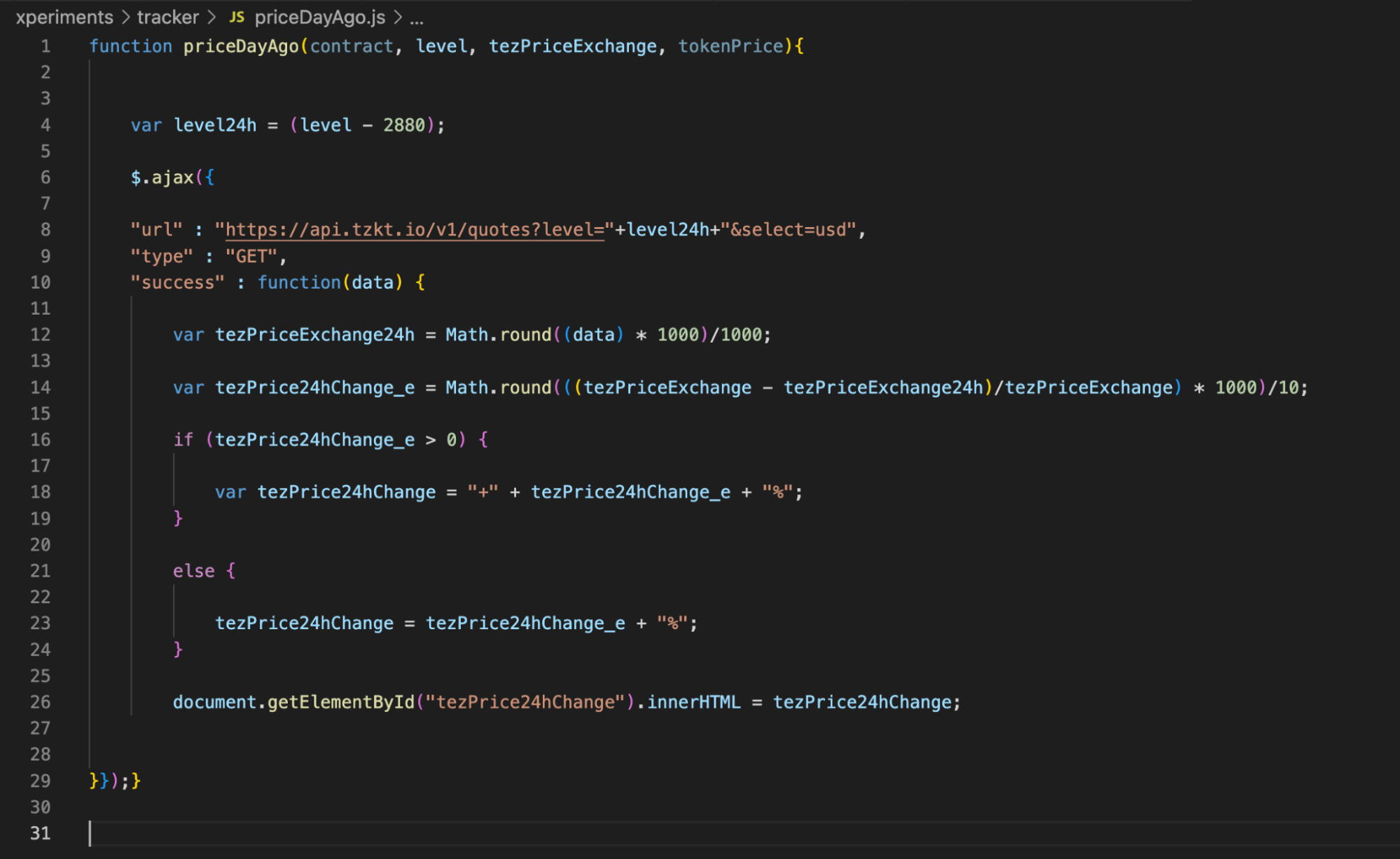Click the else keyword on line 21
Screen dimensions: 1400x859
[193, 571]
